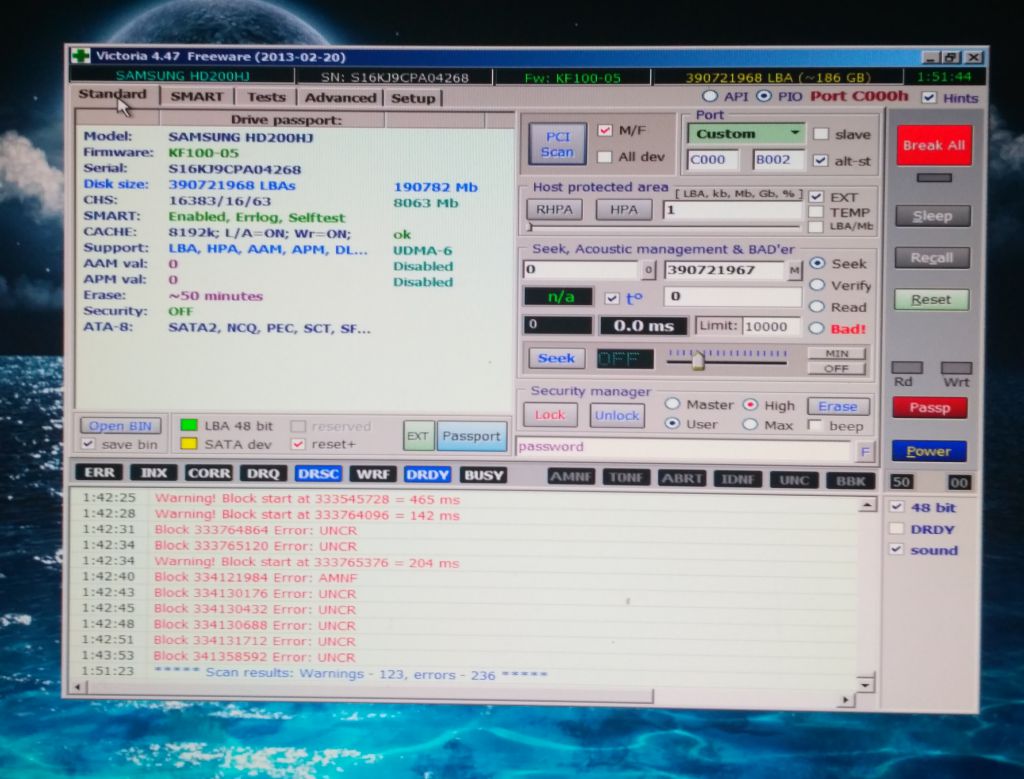Click the DRSC status indicator
The width and height of the screenshot is (1024, 779).
[318, 474]
